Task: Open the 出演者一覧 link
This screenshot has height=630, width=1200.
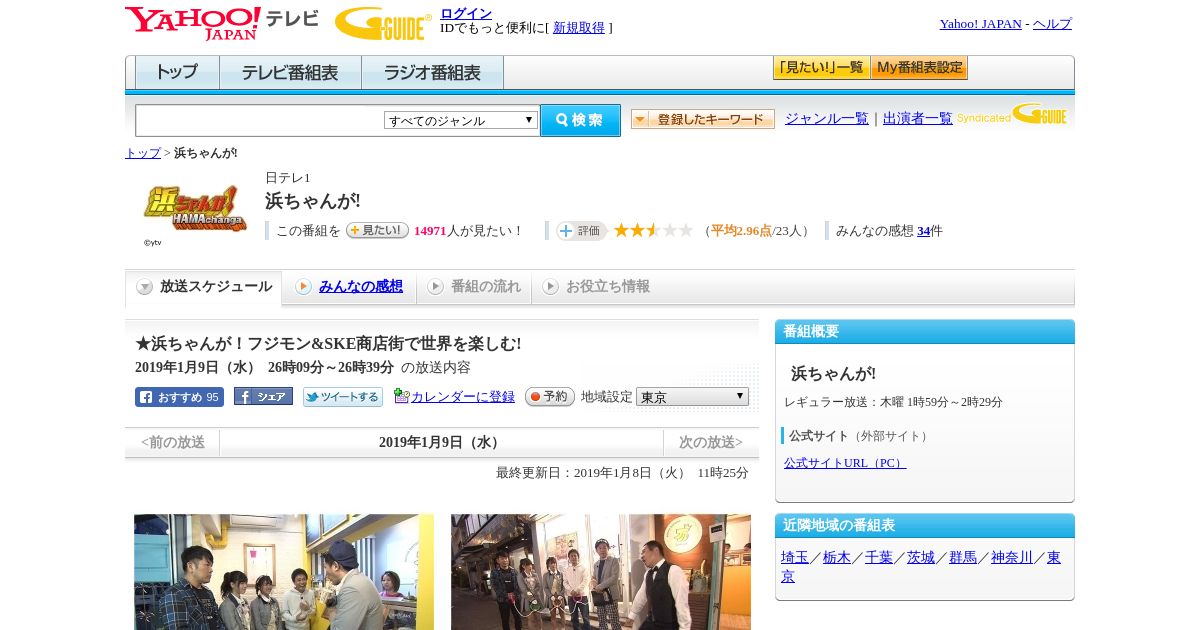Action: click(x=918, y=119)
